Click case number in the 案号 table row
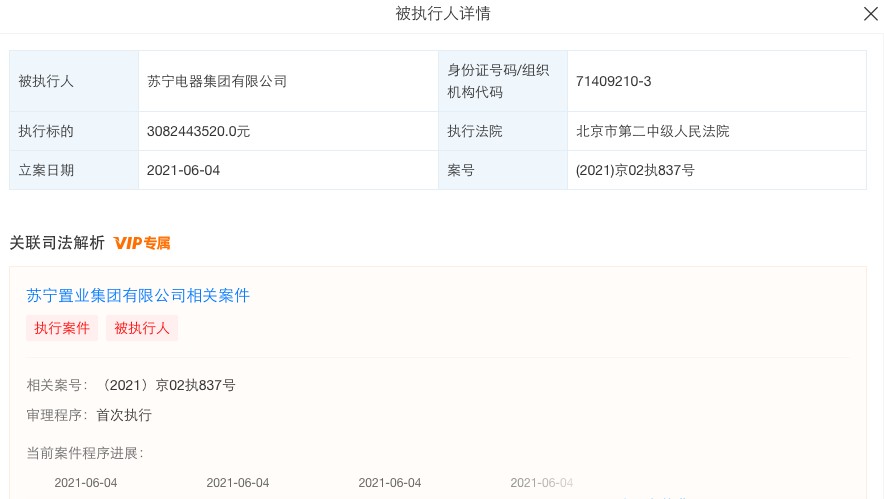This screenshot has height=499, width=884. pos(635,170)
